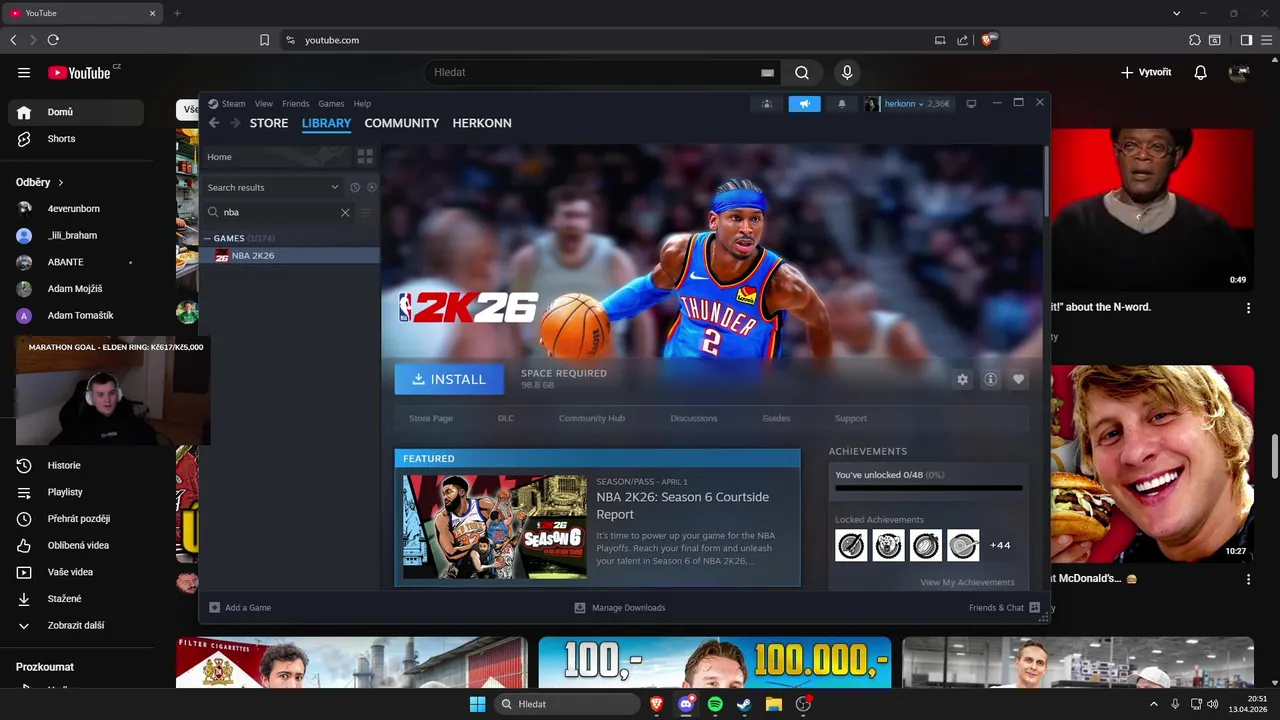Viewport: 1280px width, 720px height.
Task: Click View My Achievements link
Action: [967, 582]
